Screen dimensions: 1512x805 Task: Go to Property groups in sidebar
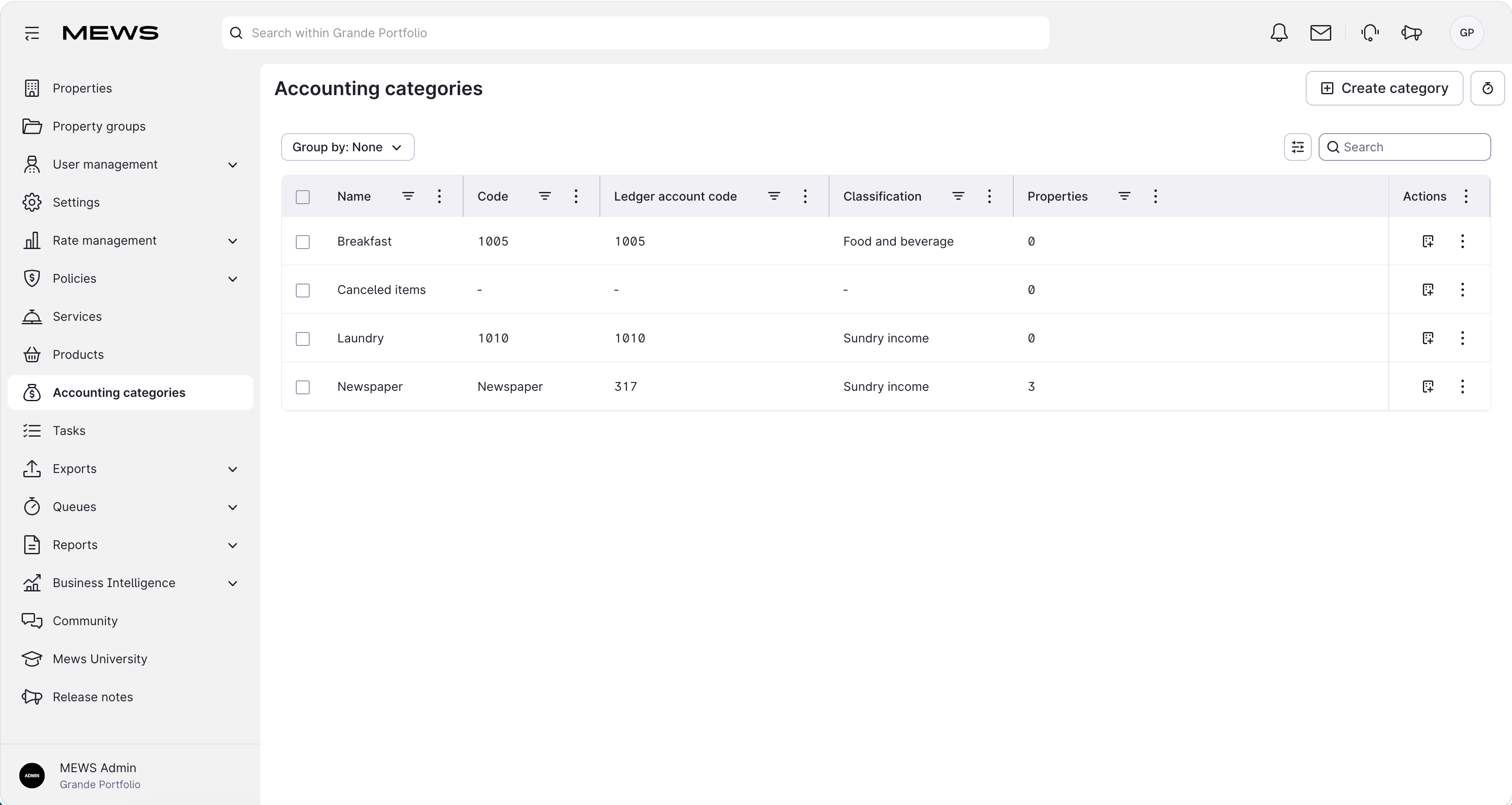[130, 126]
